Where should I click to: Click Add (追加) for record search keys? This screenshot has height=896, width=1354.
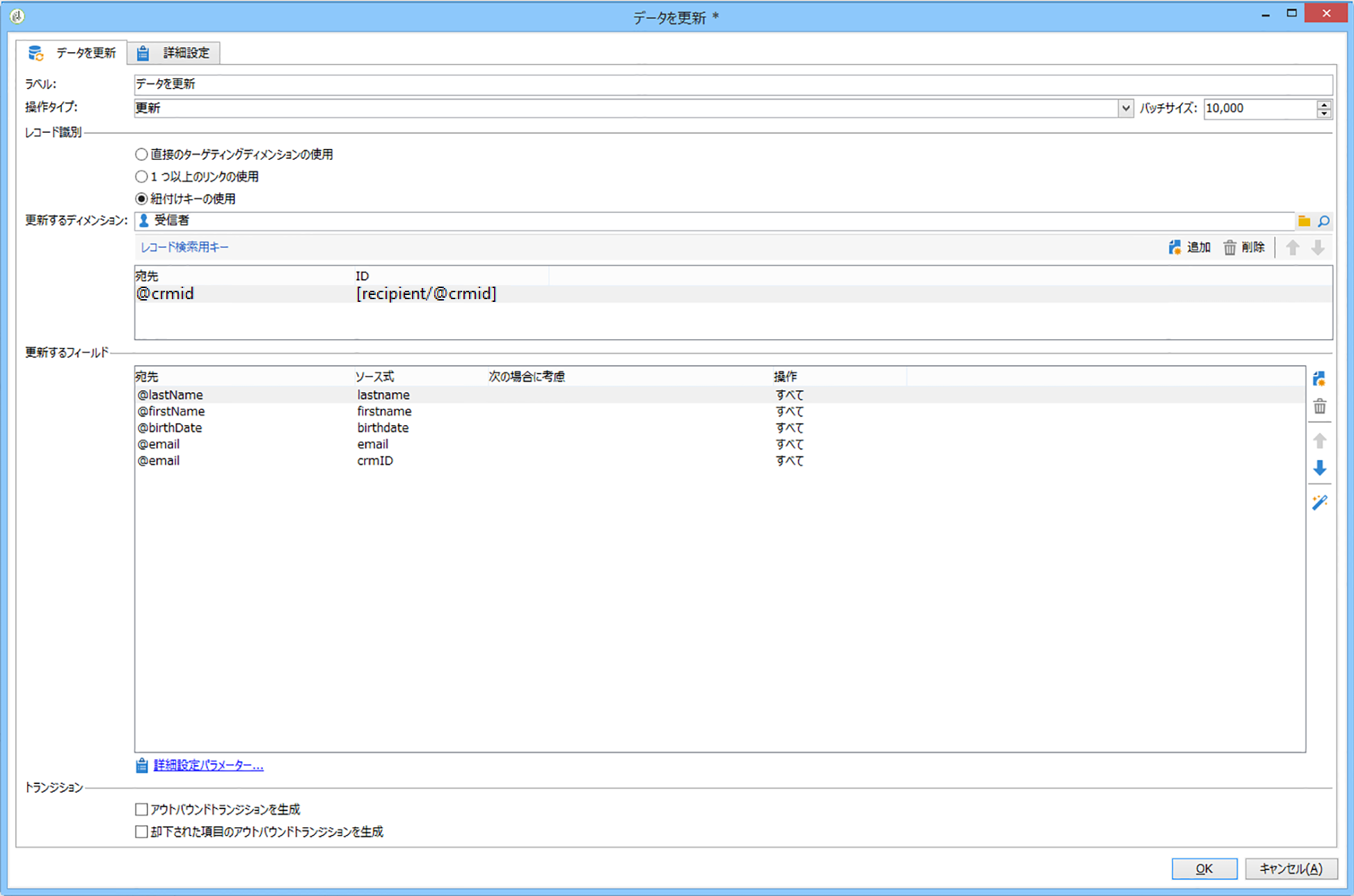tap(1190, 248)
